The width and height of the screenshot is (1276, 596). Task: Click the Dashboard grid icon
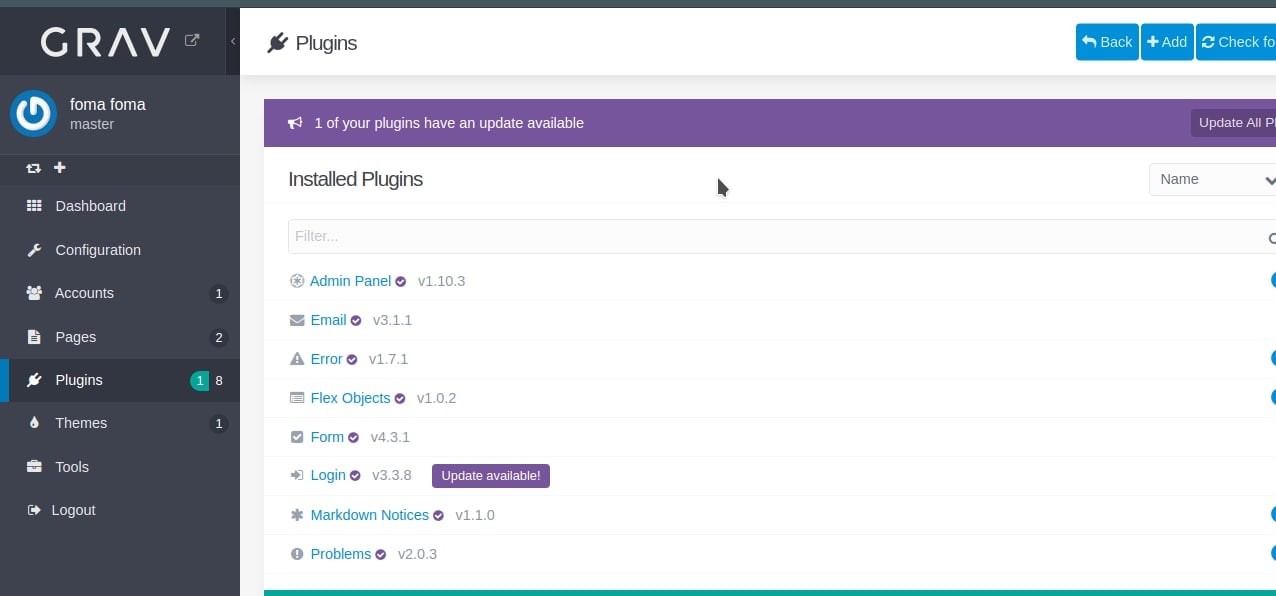(34, 206)
